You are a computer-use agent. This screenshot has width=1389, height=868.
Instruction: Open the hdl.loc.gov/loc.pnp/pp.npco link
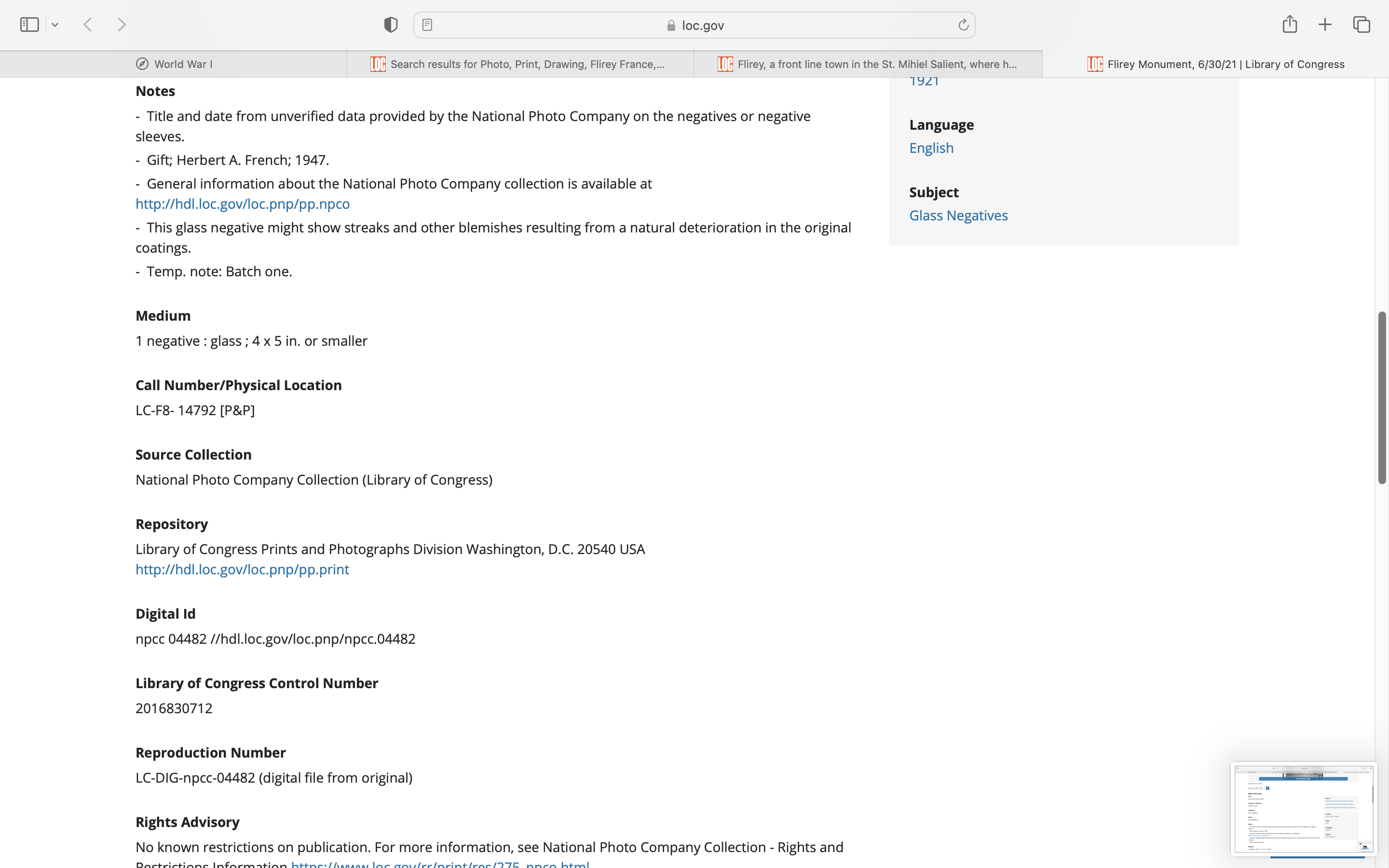(242, 204)
